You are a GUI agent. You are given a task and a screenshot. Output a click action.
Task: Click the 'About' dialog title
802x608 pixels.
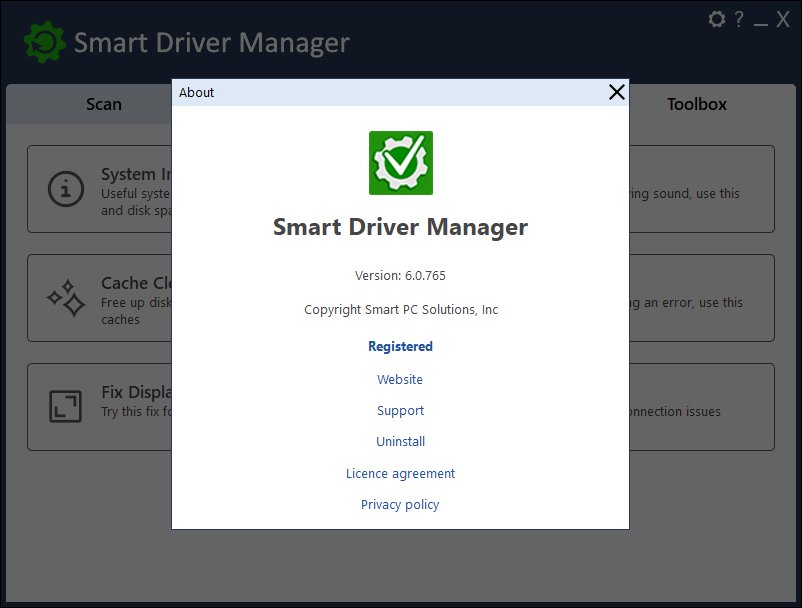(196, 93)
